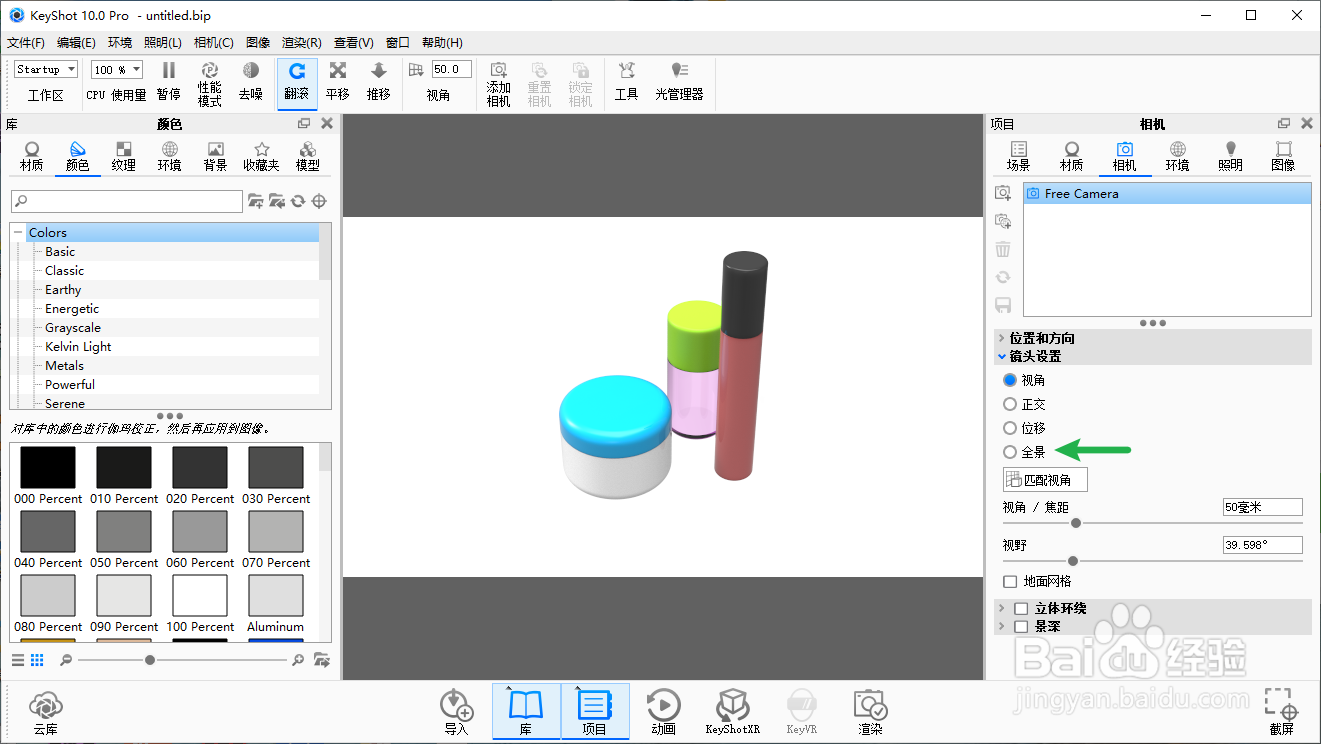This screenshot has height=744, width=1321.
Task: Click the 39.598° field of view input
Action: click(x=1262, y=545)
